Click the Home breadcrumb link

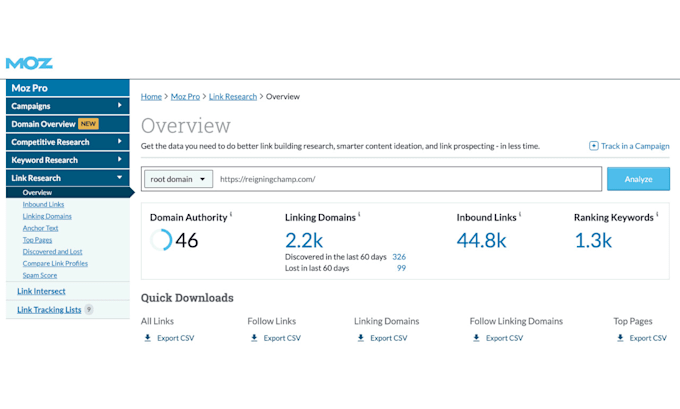click(x=151, y=96)
